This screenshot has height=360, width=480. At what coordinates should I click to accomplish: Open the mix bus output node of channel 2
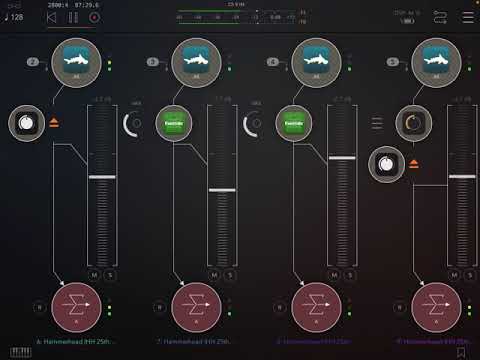[76, 307]
